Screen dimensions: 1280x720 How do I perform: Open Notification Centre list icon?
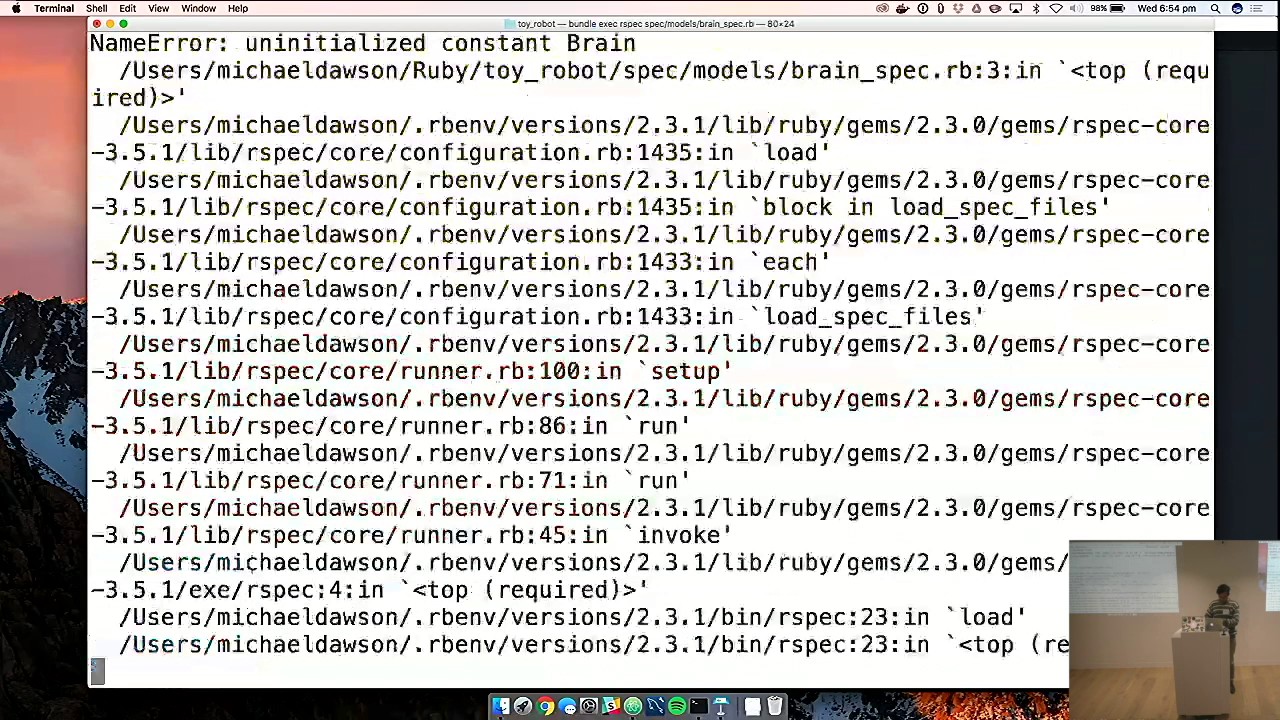(x=1258, y=8)
